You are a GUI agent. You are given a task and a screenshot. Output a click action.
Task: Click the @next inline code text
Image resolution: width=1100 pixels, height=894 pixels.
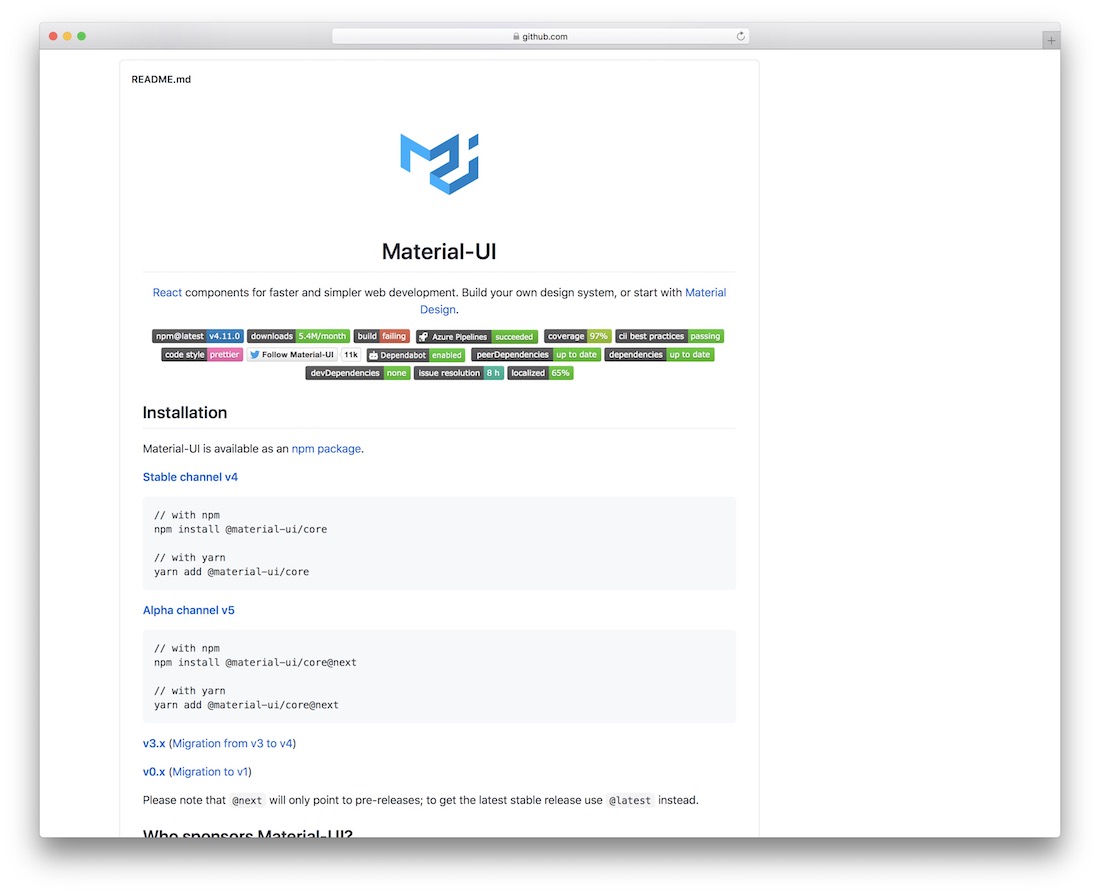tap(247, 800)
